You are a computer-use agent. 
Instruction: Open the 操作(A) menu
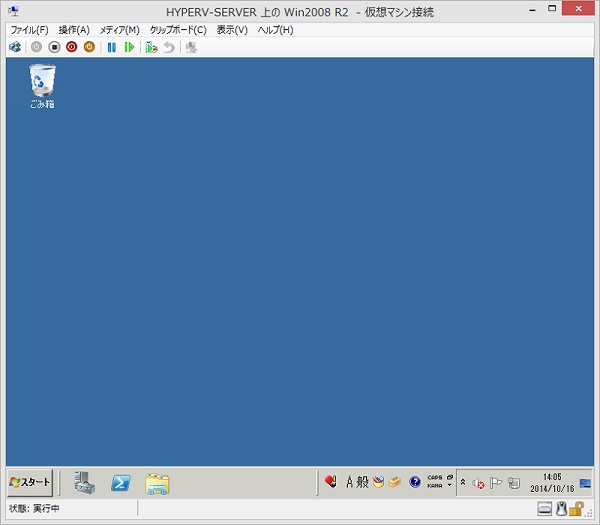(74, 30)
